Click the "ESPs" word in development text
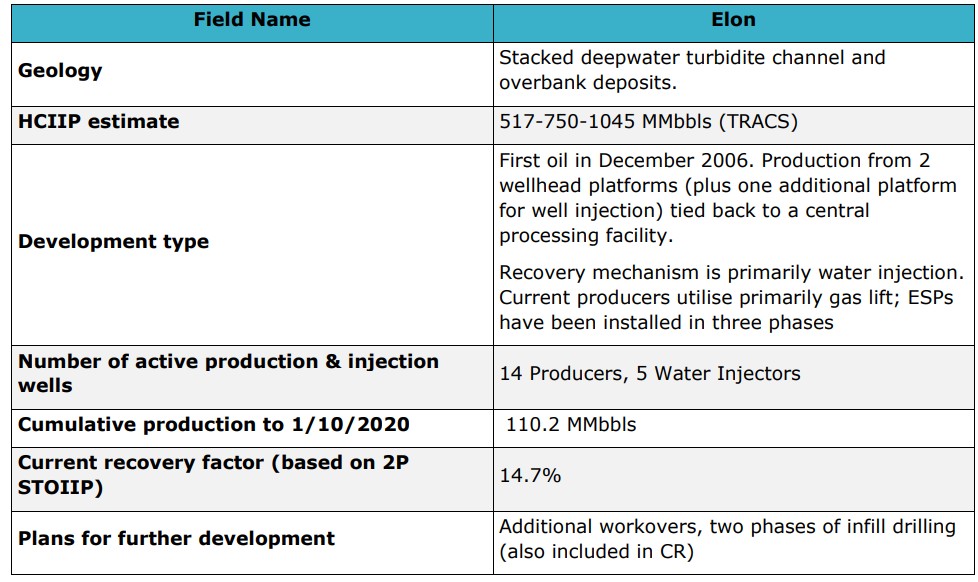This screenshot has width=978, height=582. [x=932, y=298]
